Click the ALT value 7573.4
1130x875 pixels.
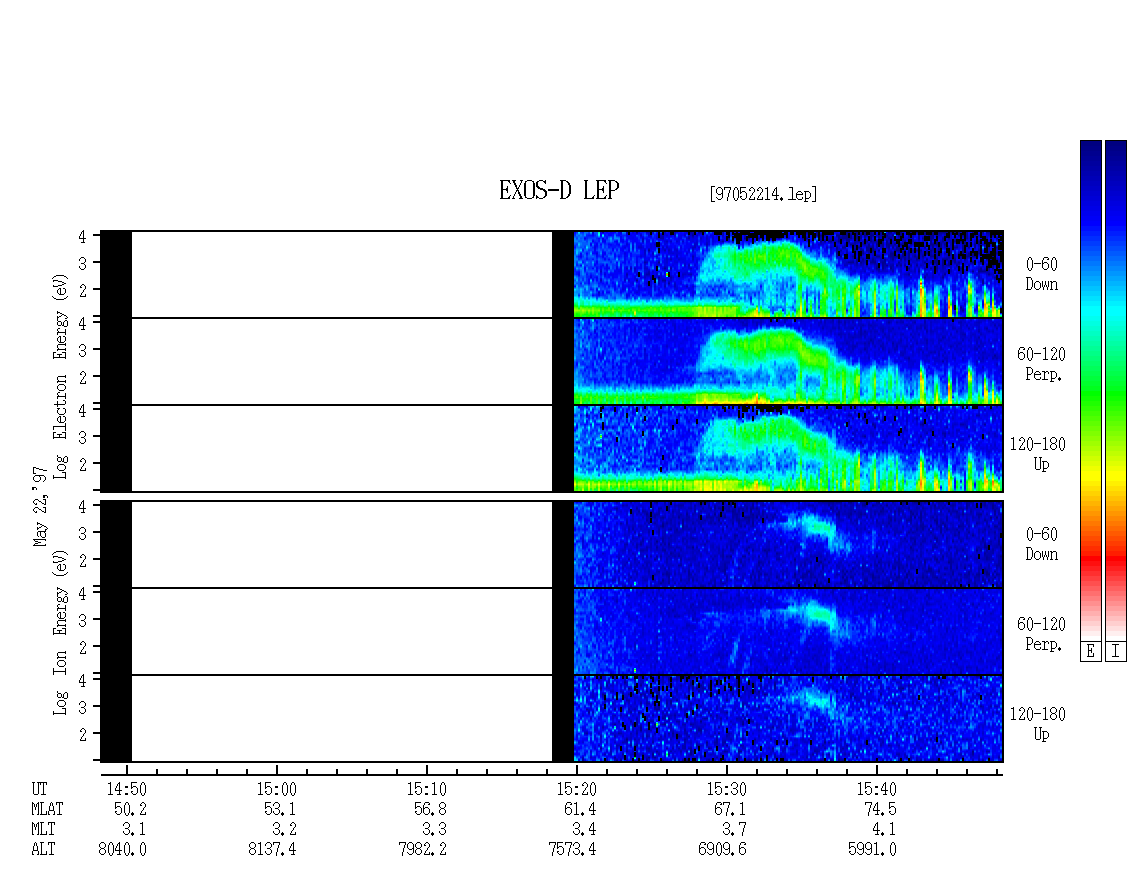point(572,850)
